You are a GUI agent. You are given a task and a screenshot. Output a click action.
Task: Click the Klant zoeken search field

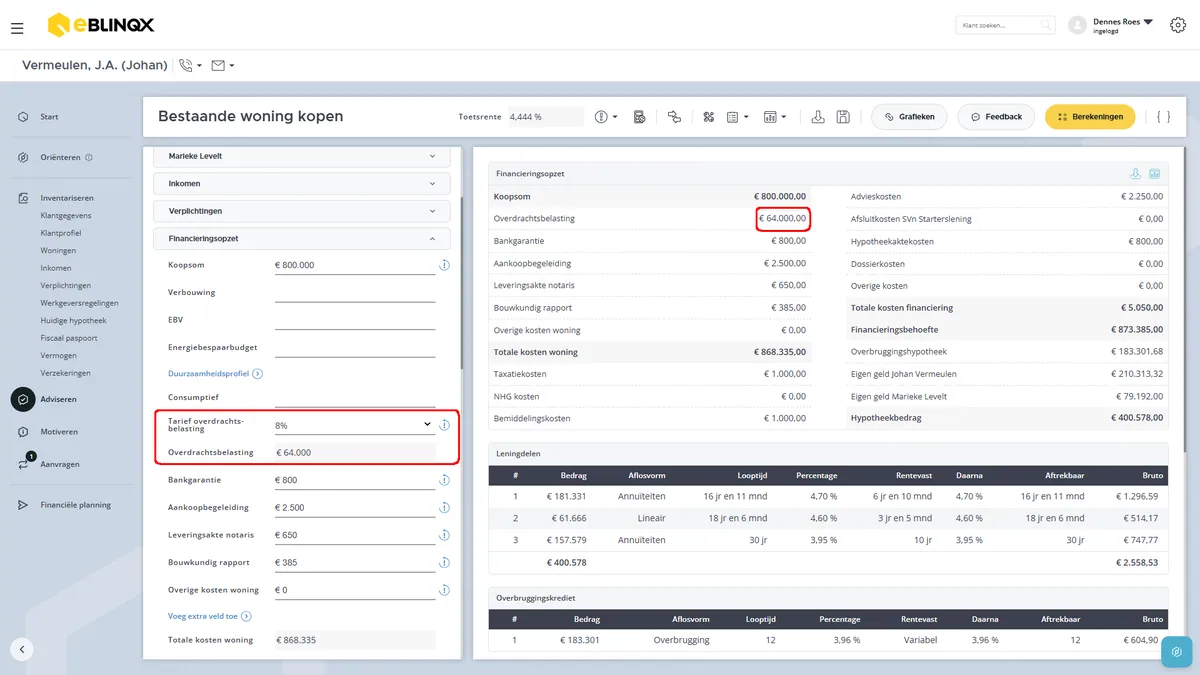pos(1005,25)
